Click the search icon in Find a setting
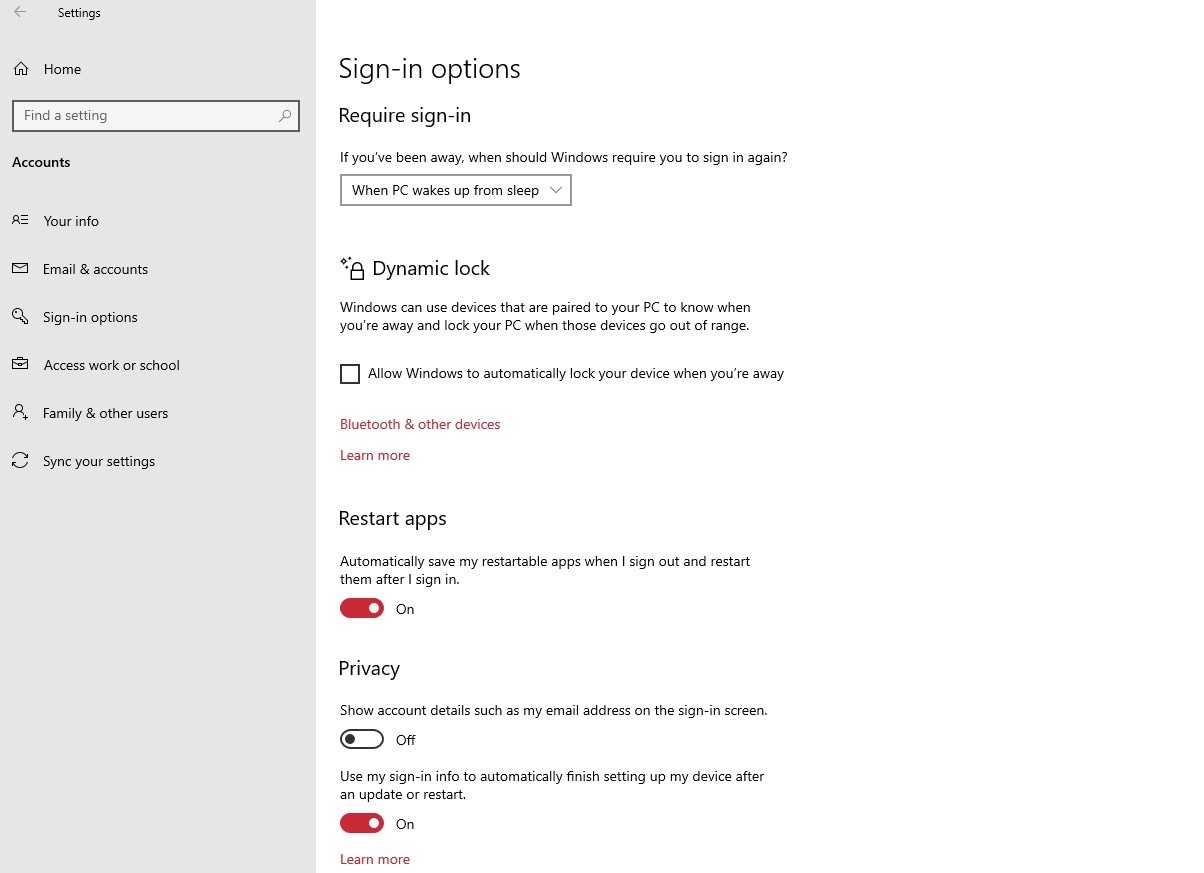This screenshot has height=873, width=1204. (284, 116)
